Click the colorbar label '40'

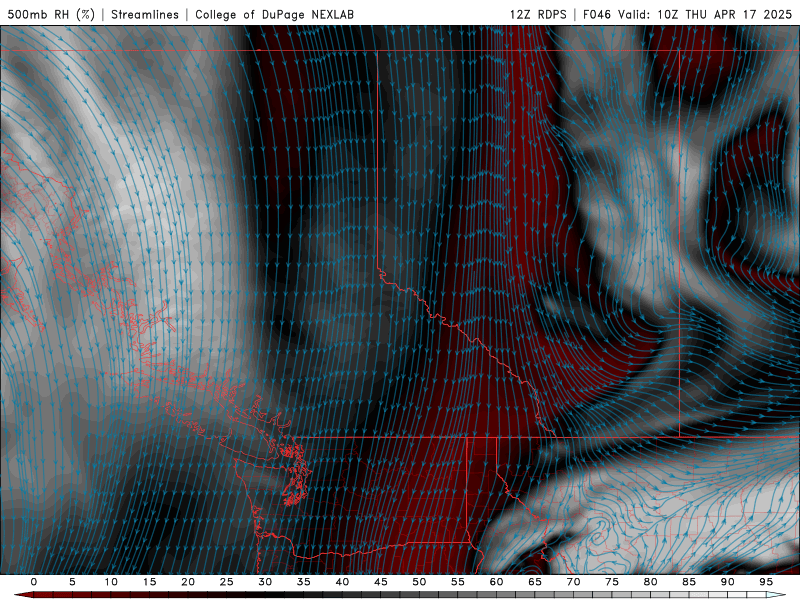pyautogui.click(x=342, y=582)
